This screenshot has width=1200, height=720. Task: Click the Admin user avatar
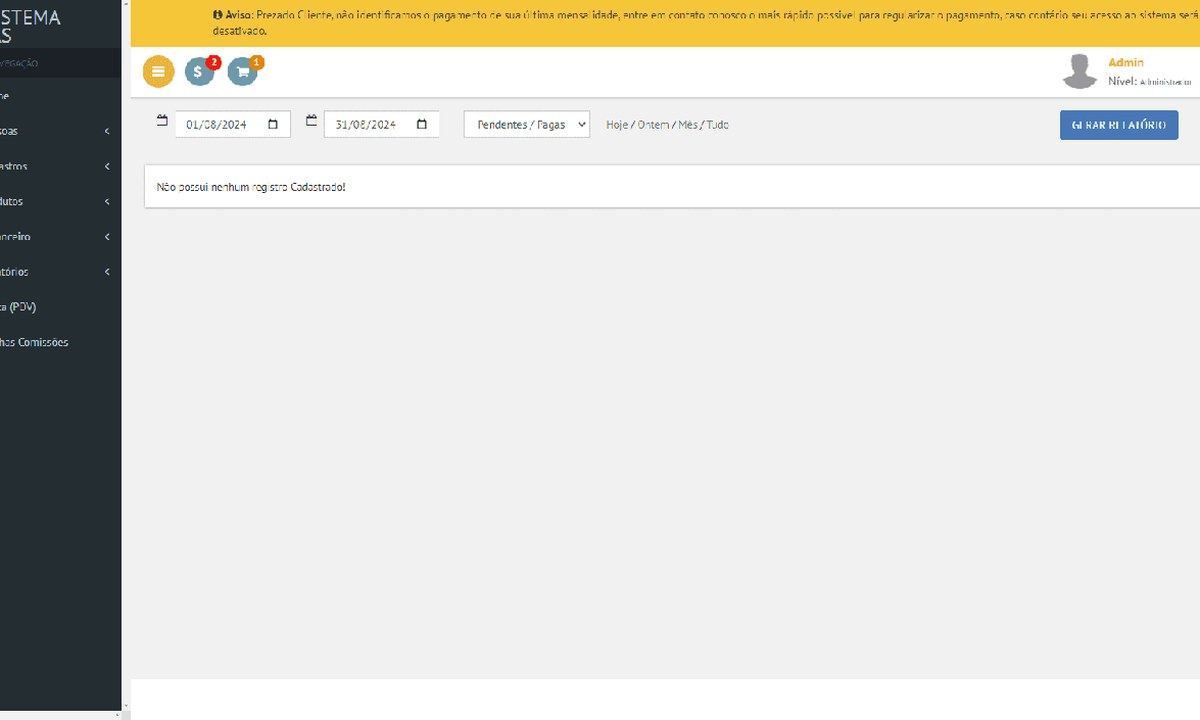click(x=1079, y=71)
